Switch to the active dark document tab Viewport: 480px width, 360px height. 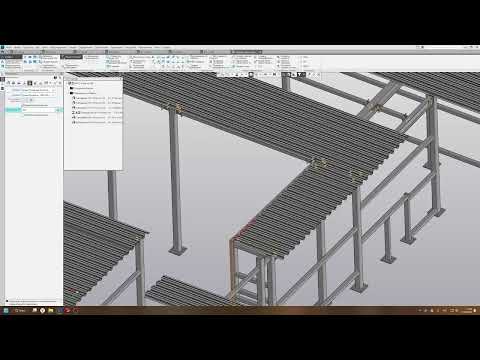tap(246, 52)
